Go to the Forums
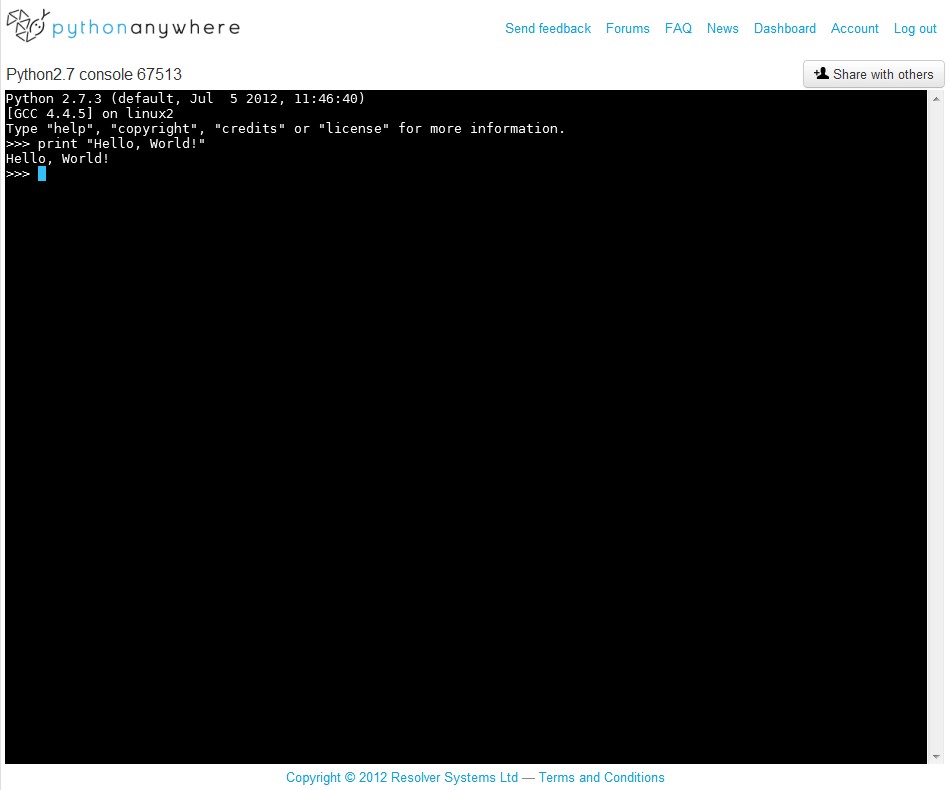The height and width of the screenshot is (790, 950). coord(627,29)
